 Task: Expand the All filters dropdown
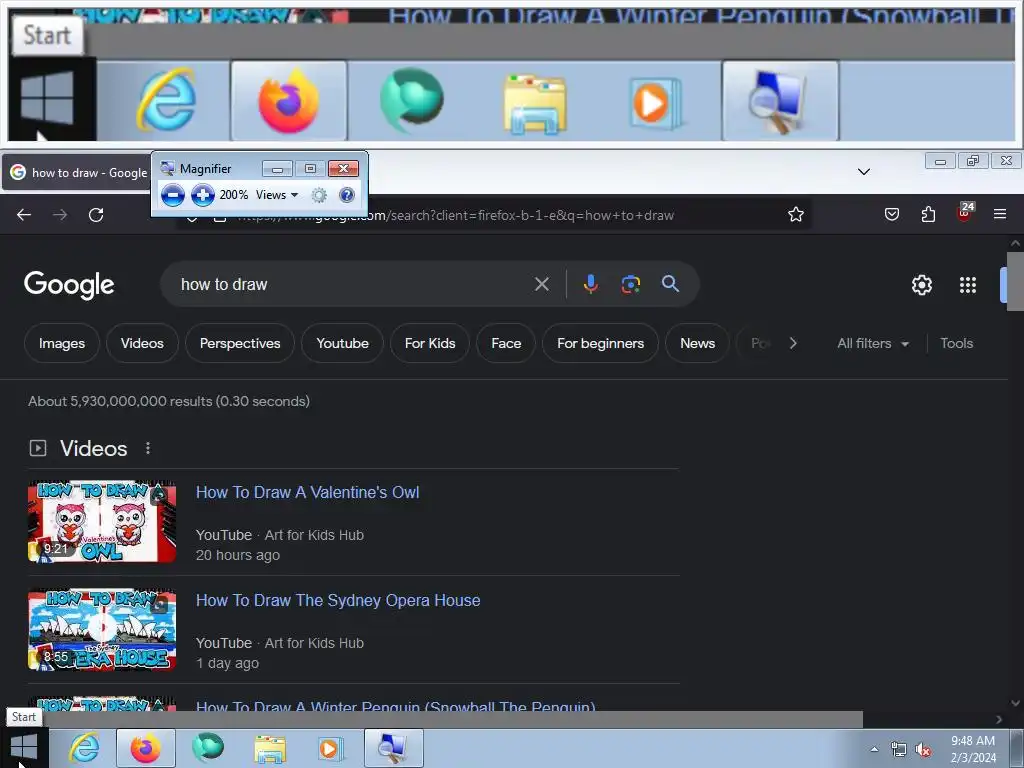pyautogui.click(x=873, y=343)
